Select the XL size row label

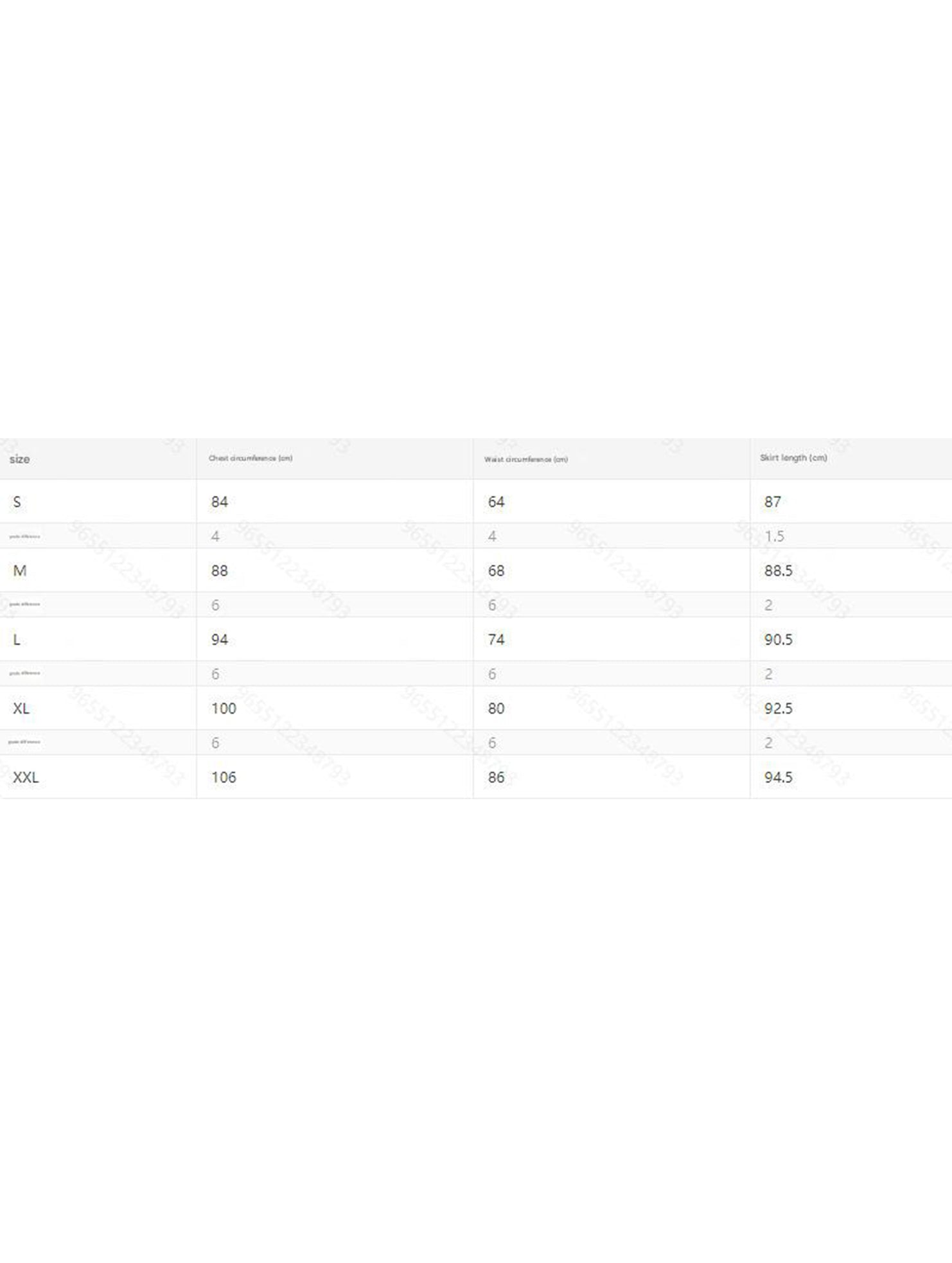point(21,708)
